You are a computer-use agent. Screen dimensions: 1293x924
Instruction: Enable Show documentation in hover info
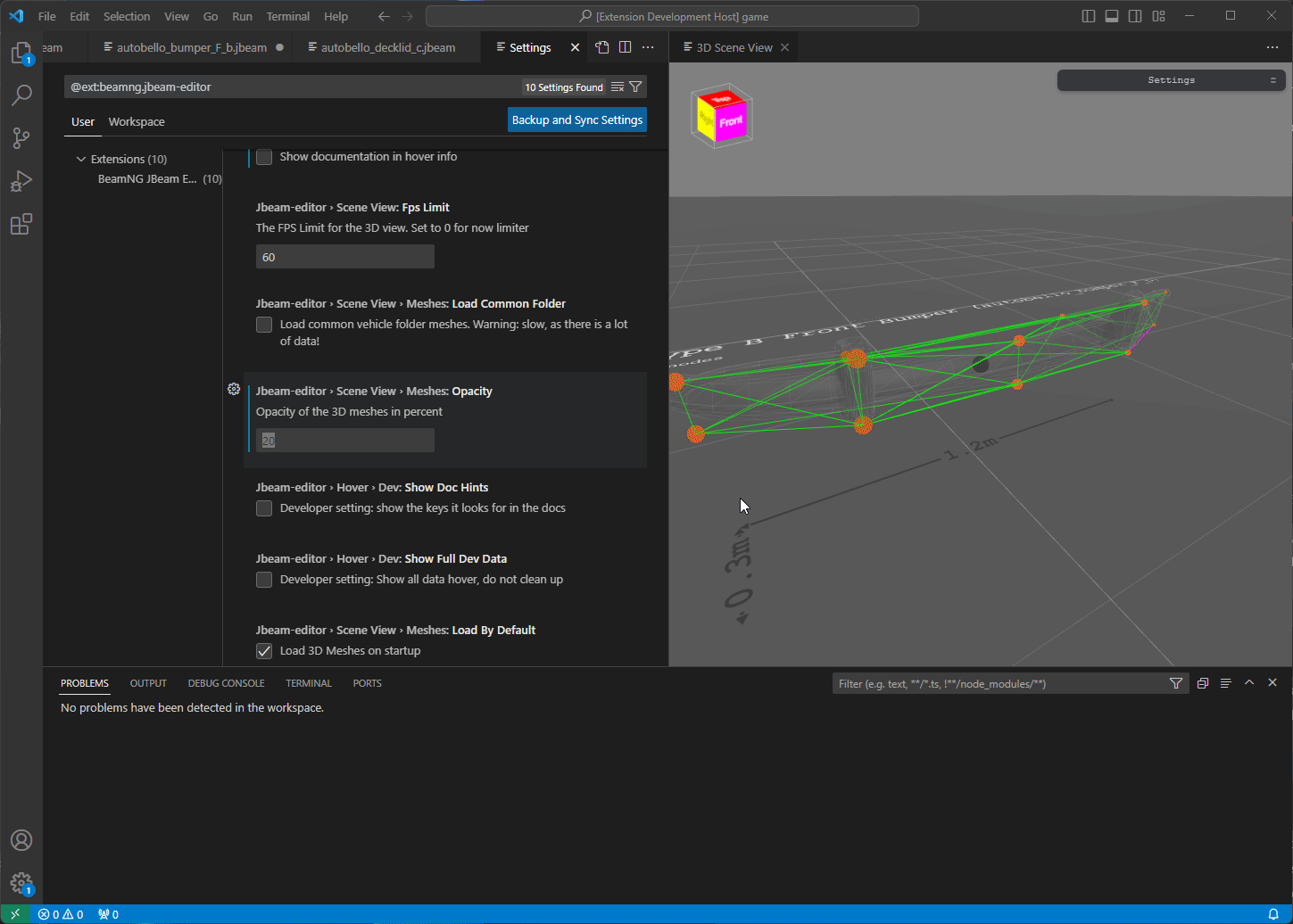click(x=264, y=157)
